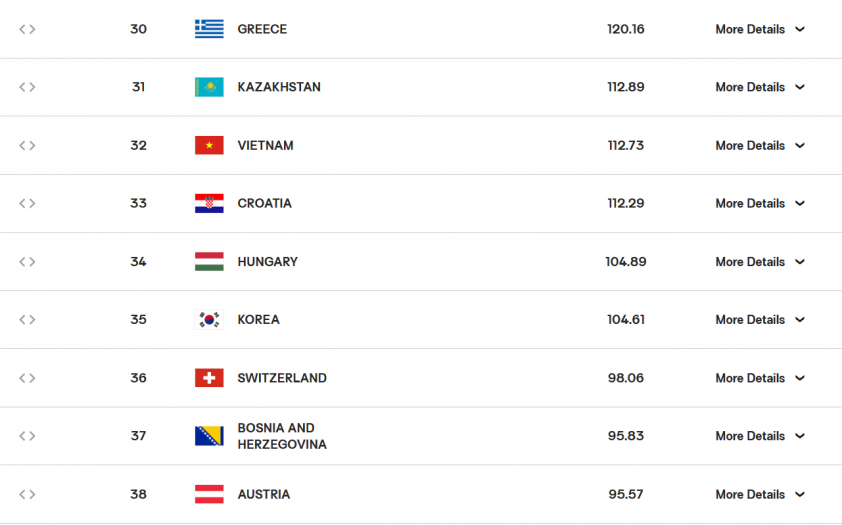The width and height of the screenshot is (842, 525).
Task: Click the Switzerland flag icon
Action: 209,378
